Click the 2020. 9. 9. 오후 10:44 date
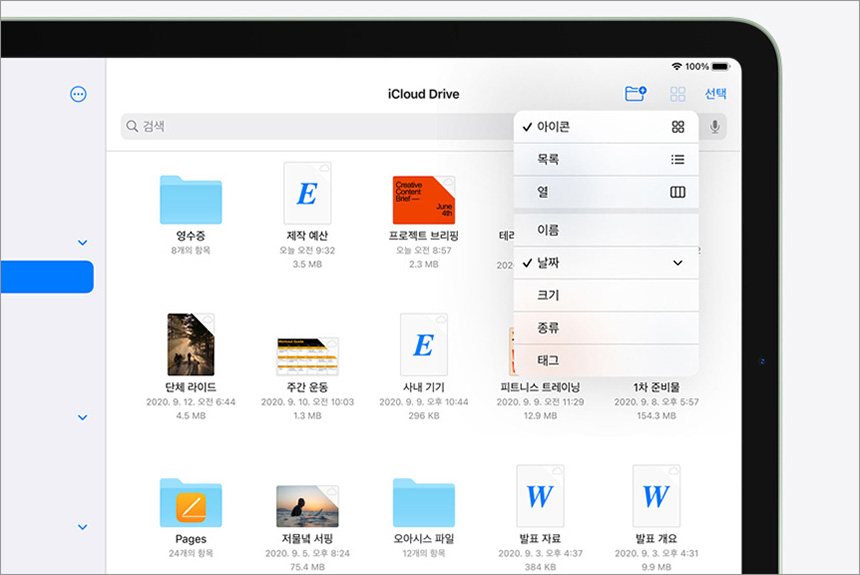This screenshot has height=575, width=860. [424, 402]
